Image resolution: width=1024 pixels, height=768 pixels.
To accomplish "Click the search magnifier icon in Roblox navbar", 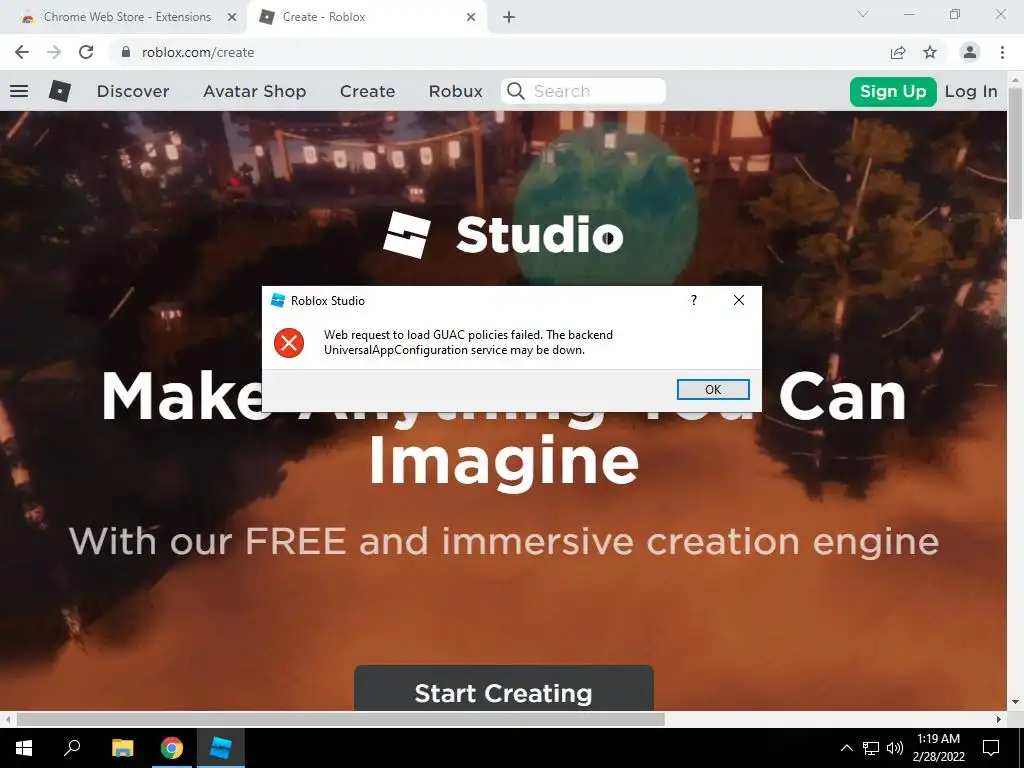I will click(x=516, y=91).
